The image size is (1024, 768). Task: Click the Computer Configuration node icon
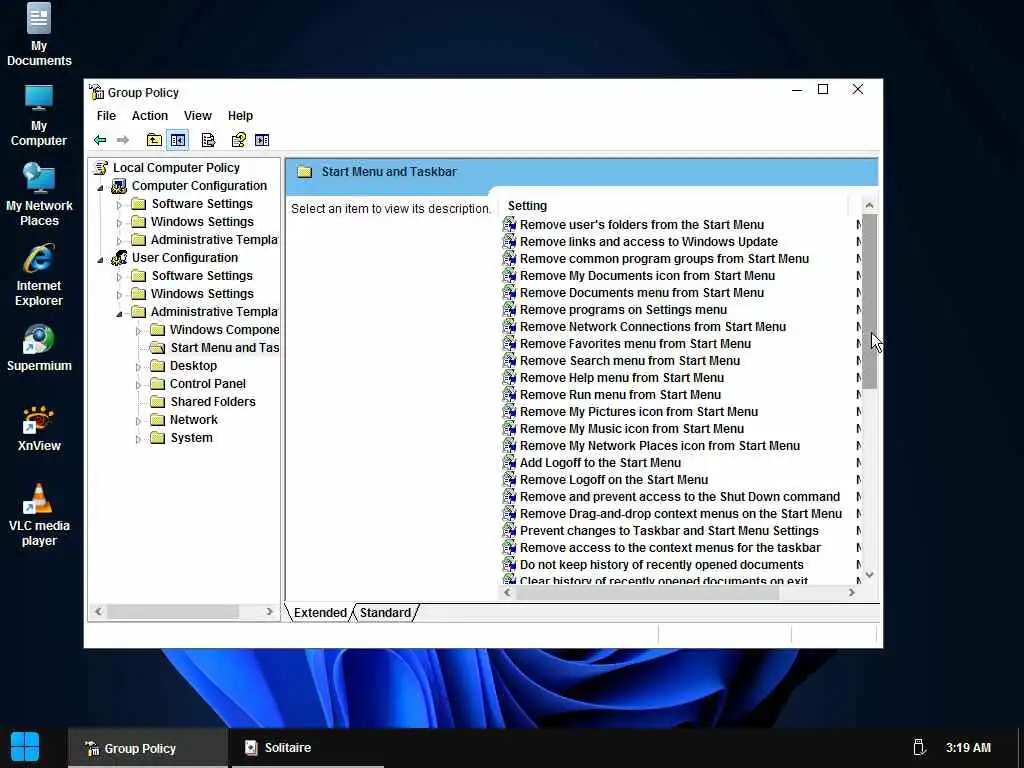(119, 186)
